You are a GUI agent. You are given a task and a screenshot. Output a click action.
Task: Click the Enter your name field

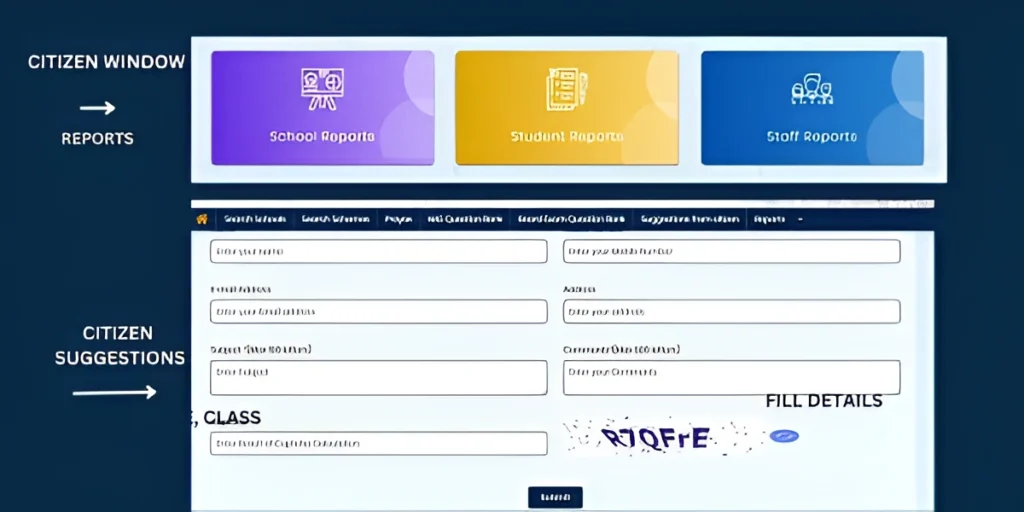pyautogui.click(x=378, y=251)
